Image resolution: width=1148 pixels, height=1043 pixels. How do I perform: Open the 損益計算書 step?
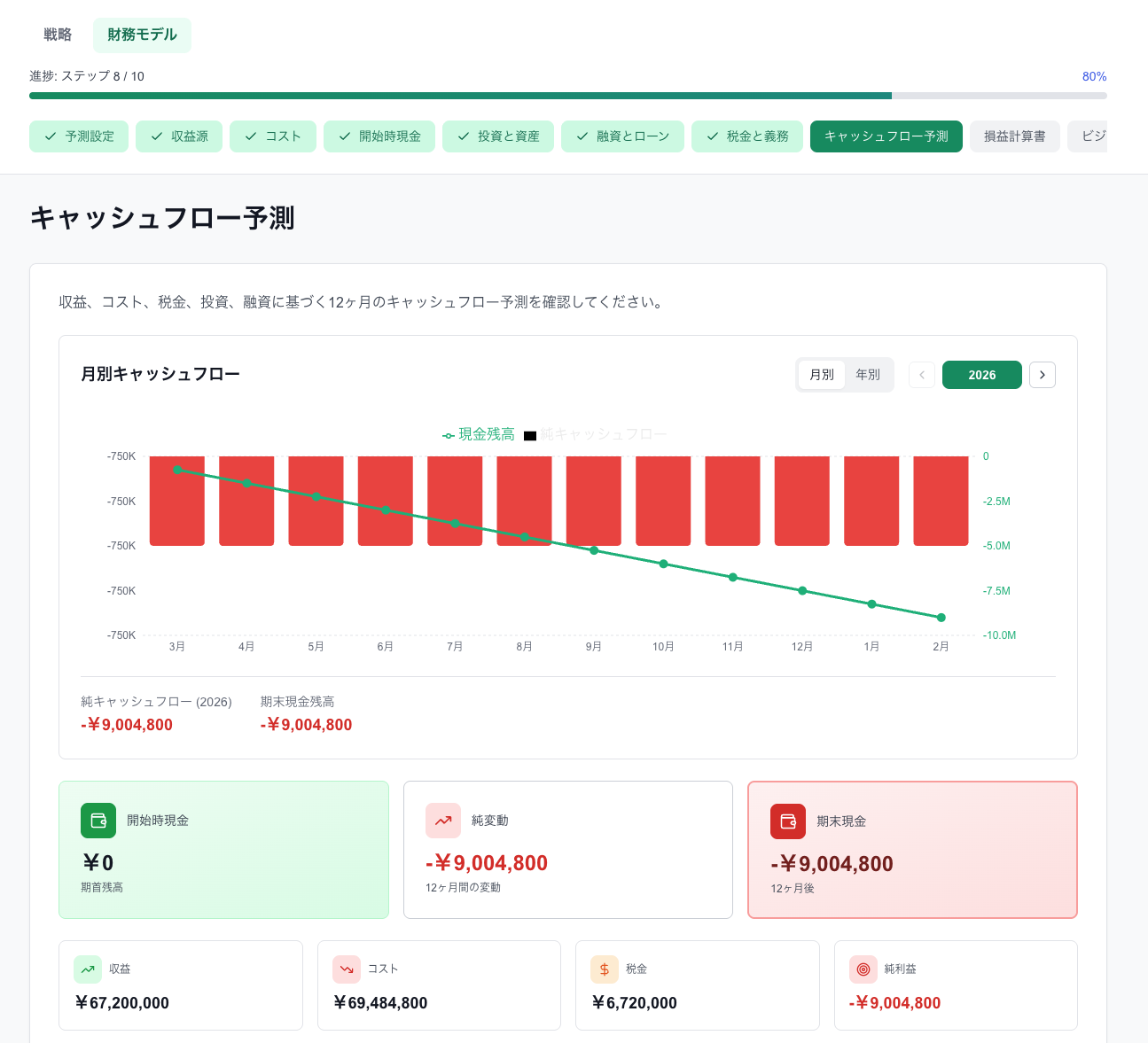(x=1015, y=136)
